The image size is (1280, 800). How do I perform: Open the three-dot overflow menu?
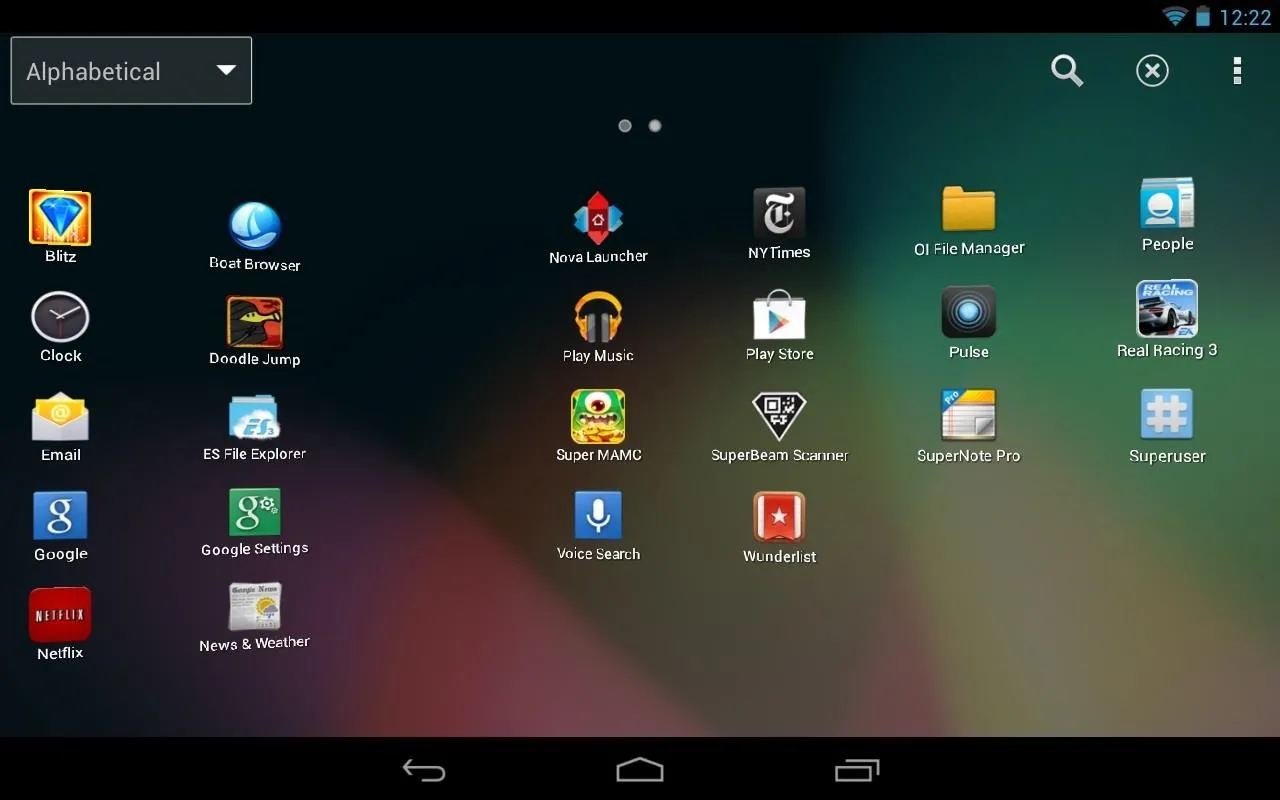(1237, 71)
